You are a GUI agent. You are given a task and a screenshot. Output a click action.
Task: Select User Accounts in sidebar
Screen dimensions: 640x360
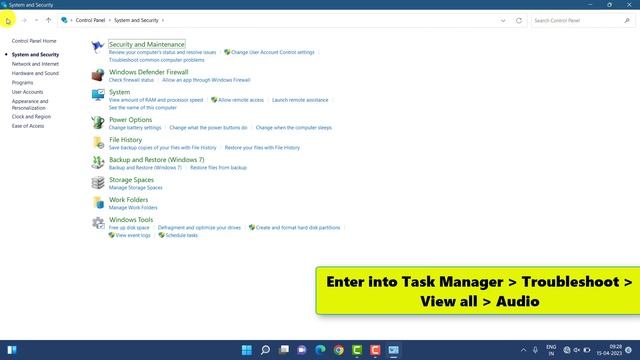point(27,92)
